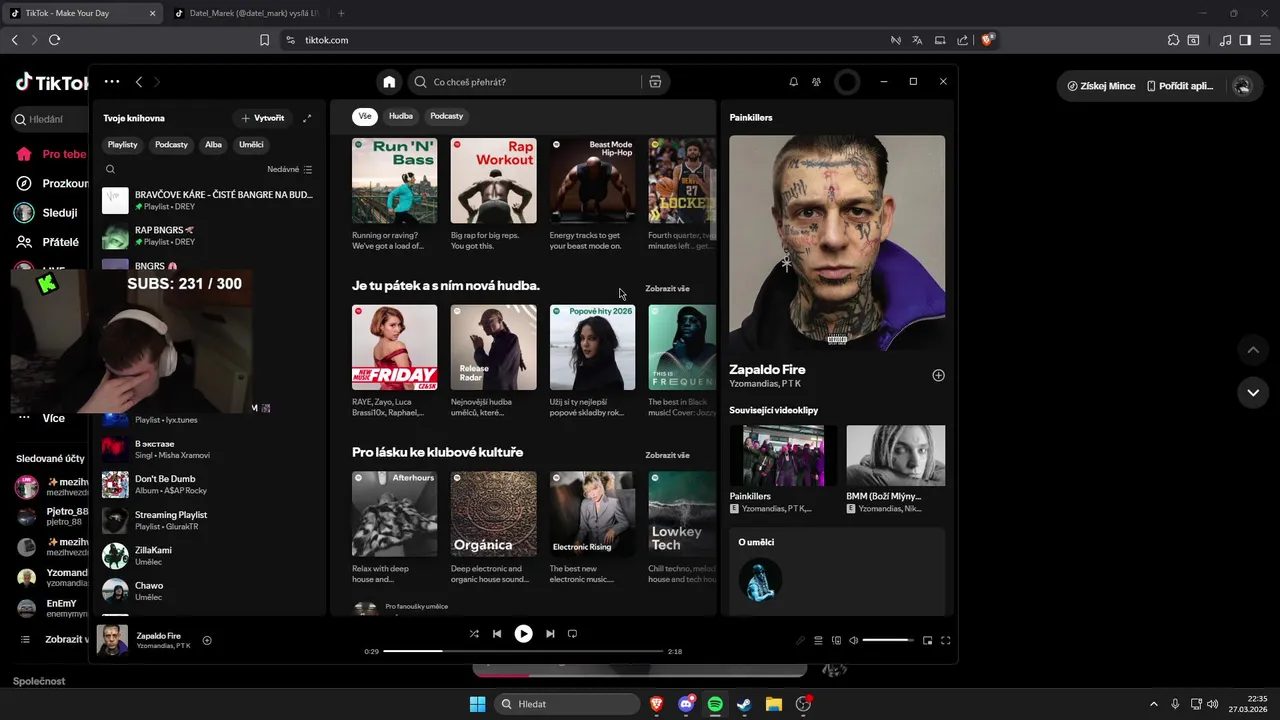
Task: Adjust the Spotify volume slider
Action: [x=888, y=640]
